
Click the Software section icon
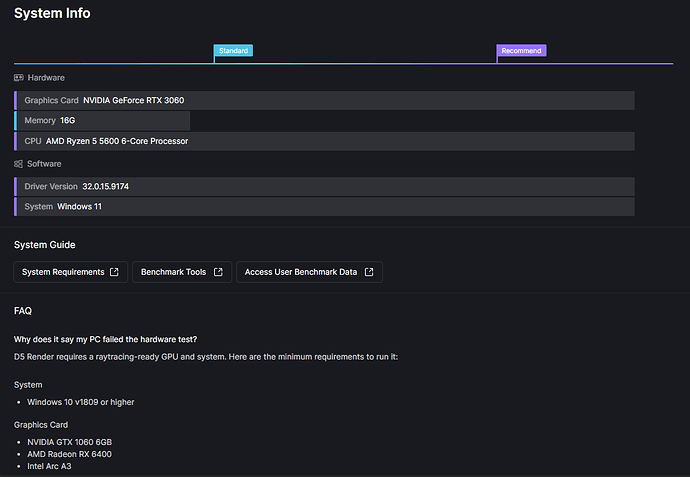pos(19,164)
